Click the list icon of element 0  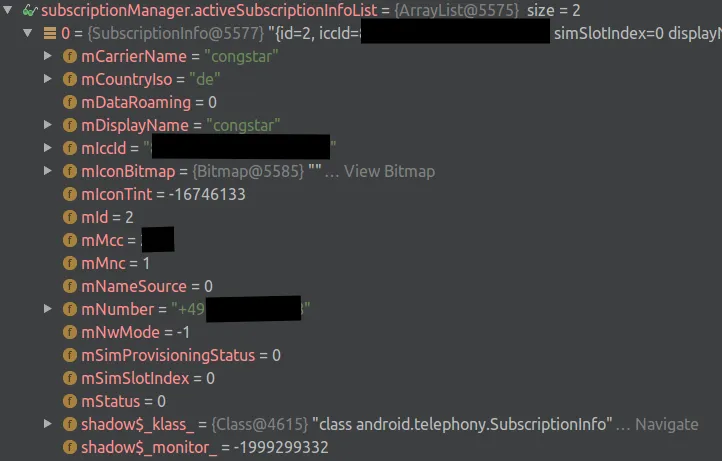pyautogui.click(x=50, y=33)
